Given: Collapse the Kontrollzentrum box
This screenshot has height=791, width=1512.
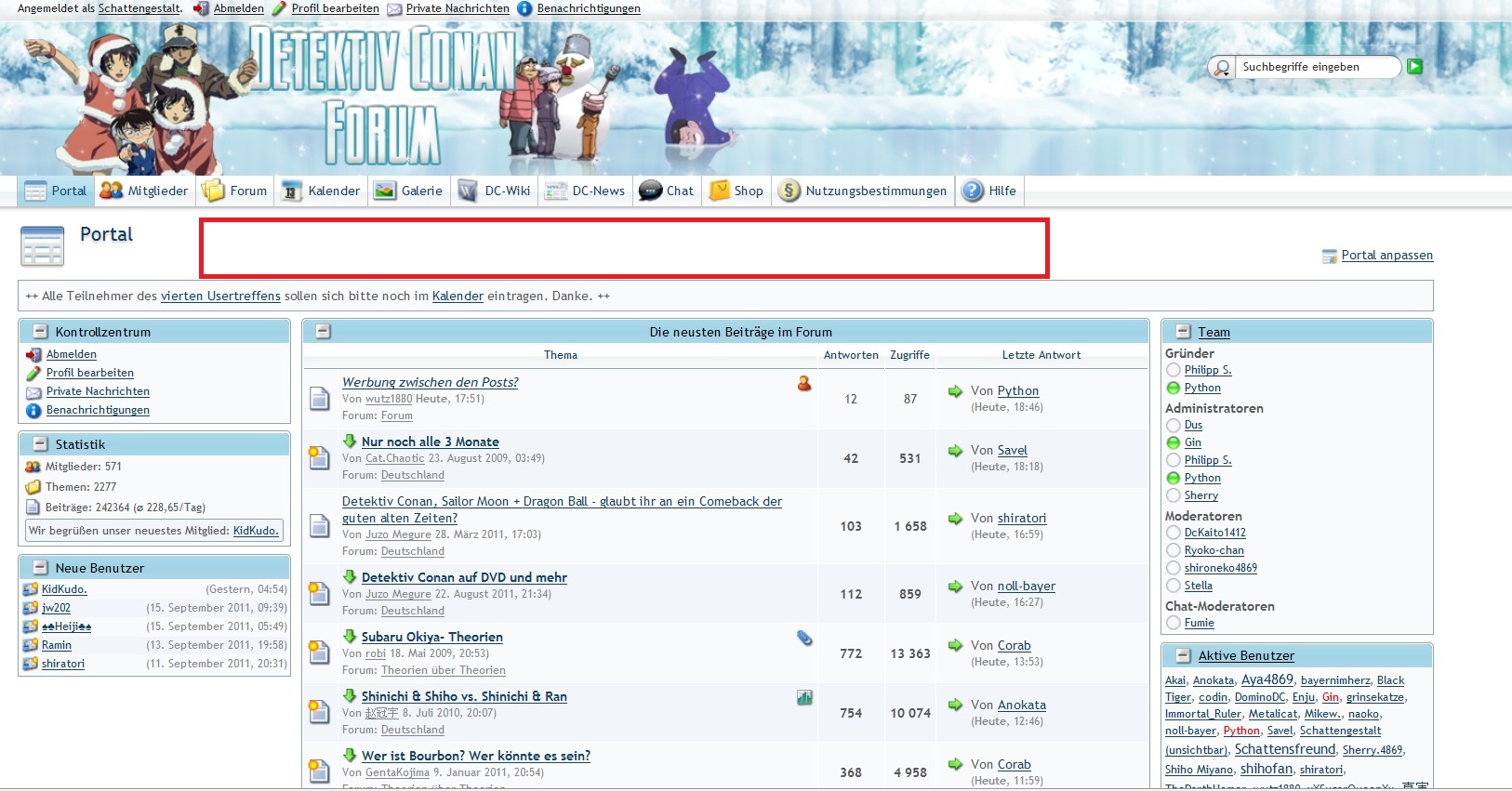Looking at the screenshot, I should [40, 332].
